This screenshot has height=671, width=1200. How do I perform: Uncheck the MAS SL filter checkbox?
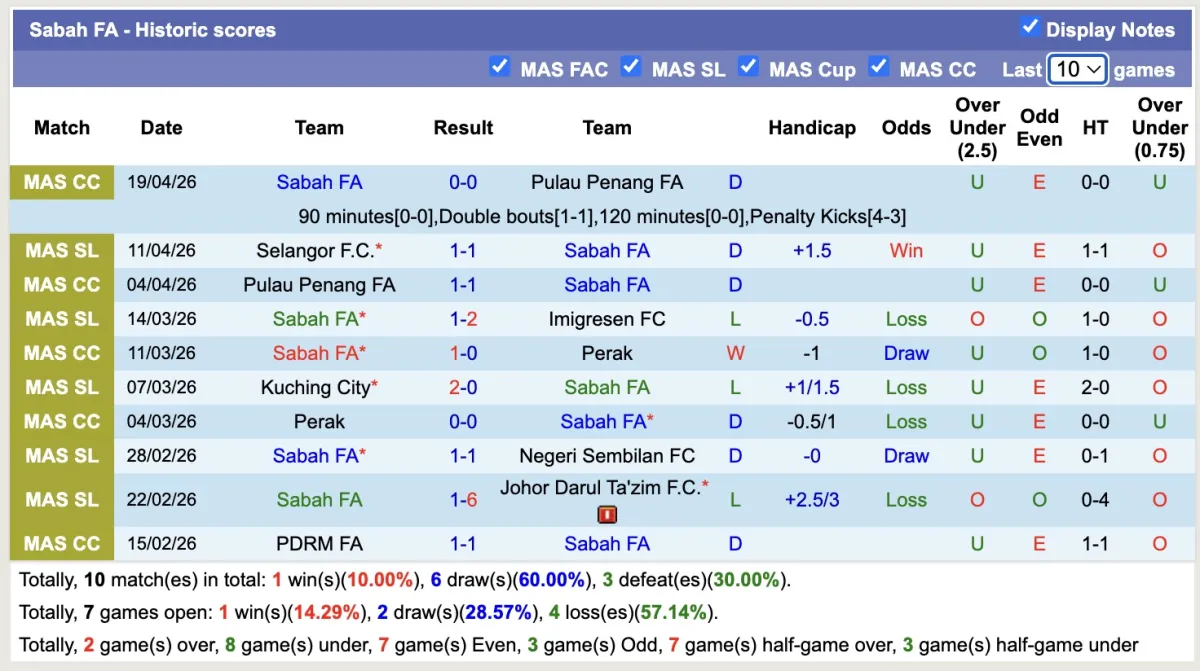click(x=630, y=67)
